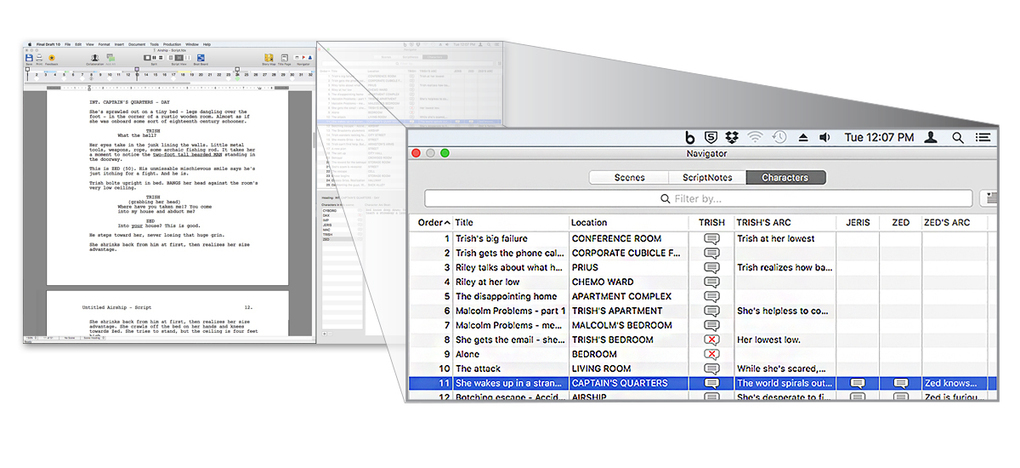The height and width of the screenshot is (468, 1020).
Task: Click the Final Draft horizontal story map scrollbar
Action: click(107, 83)
